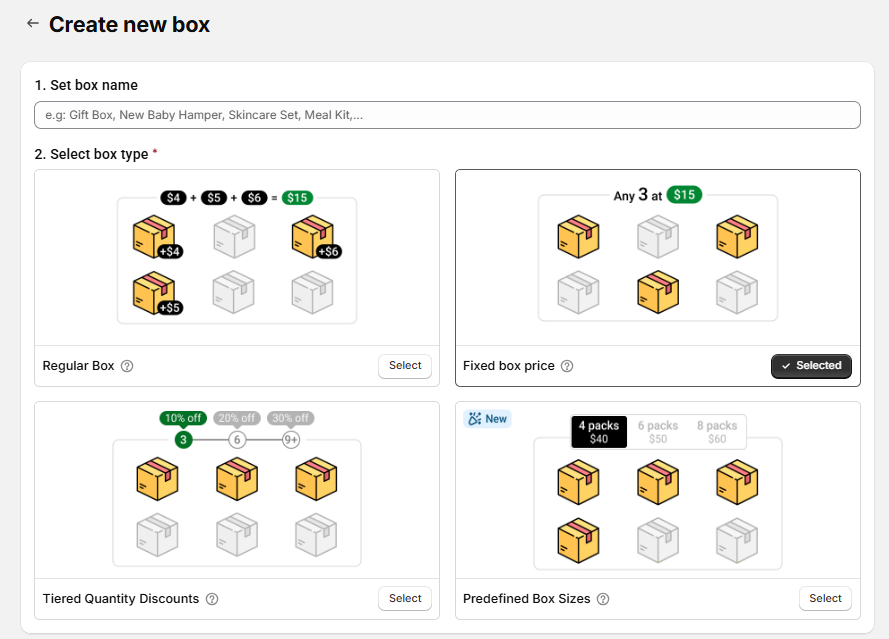This screenshot has height=639, width=889.
Task: Click the back arrow beside Create new box
Action: coord(33,23)
